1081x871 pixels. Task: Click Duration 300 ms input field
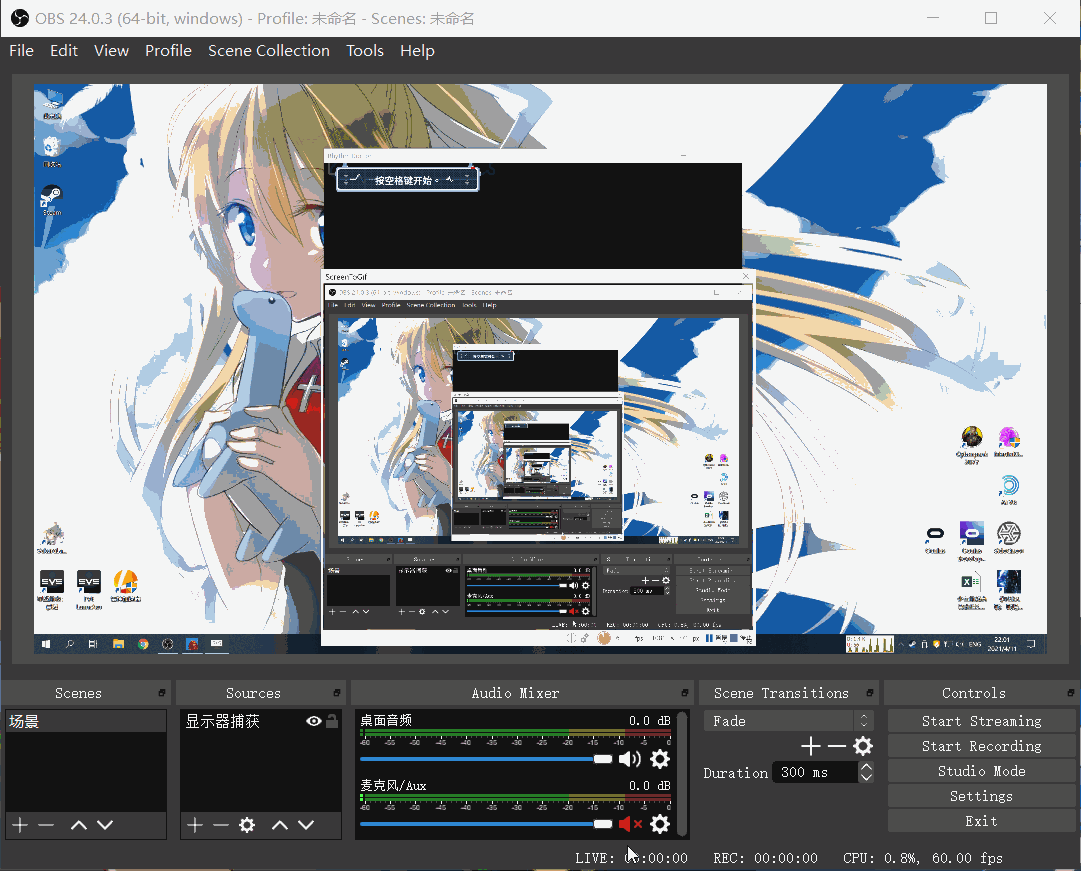pos(815,772)
